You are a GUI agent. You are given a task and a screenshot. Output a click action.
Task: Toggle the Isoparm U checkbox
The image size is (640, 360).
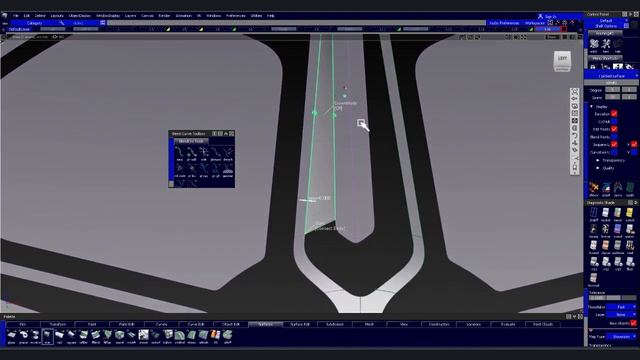pos(614,144)
